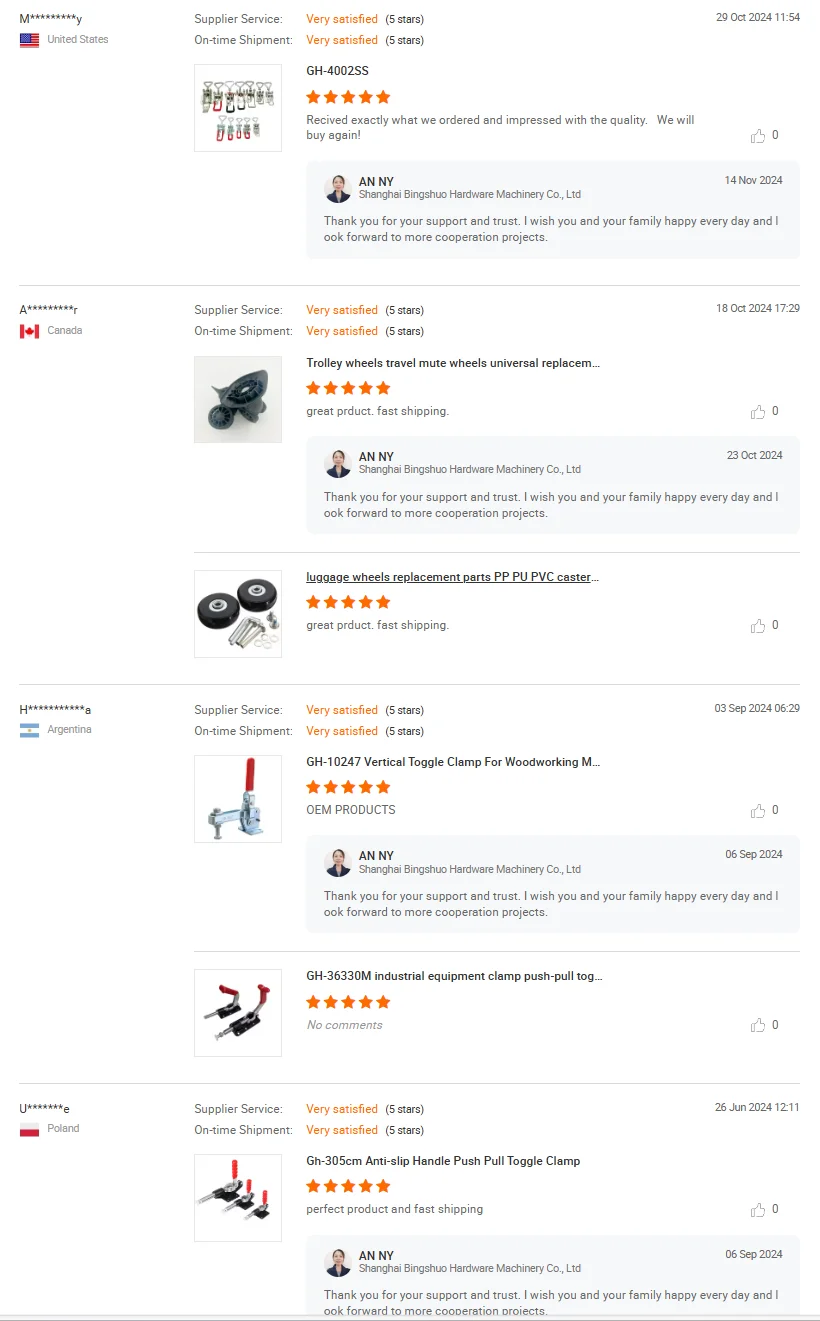
Task: Like the GH-36330M clamp review
Action: [758, 1025]
